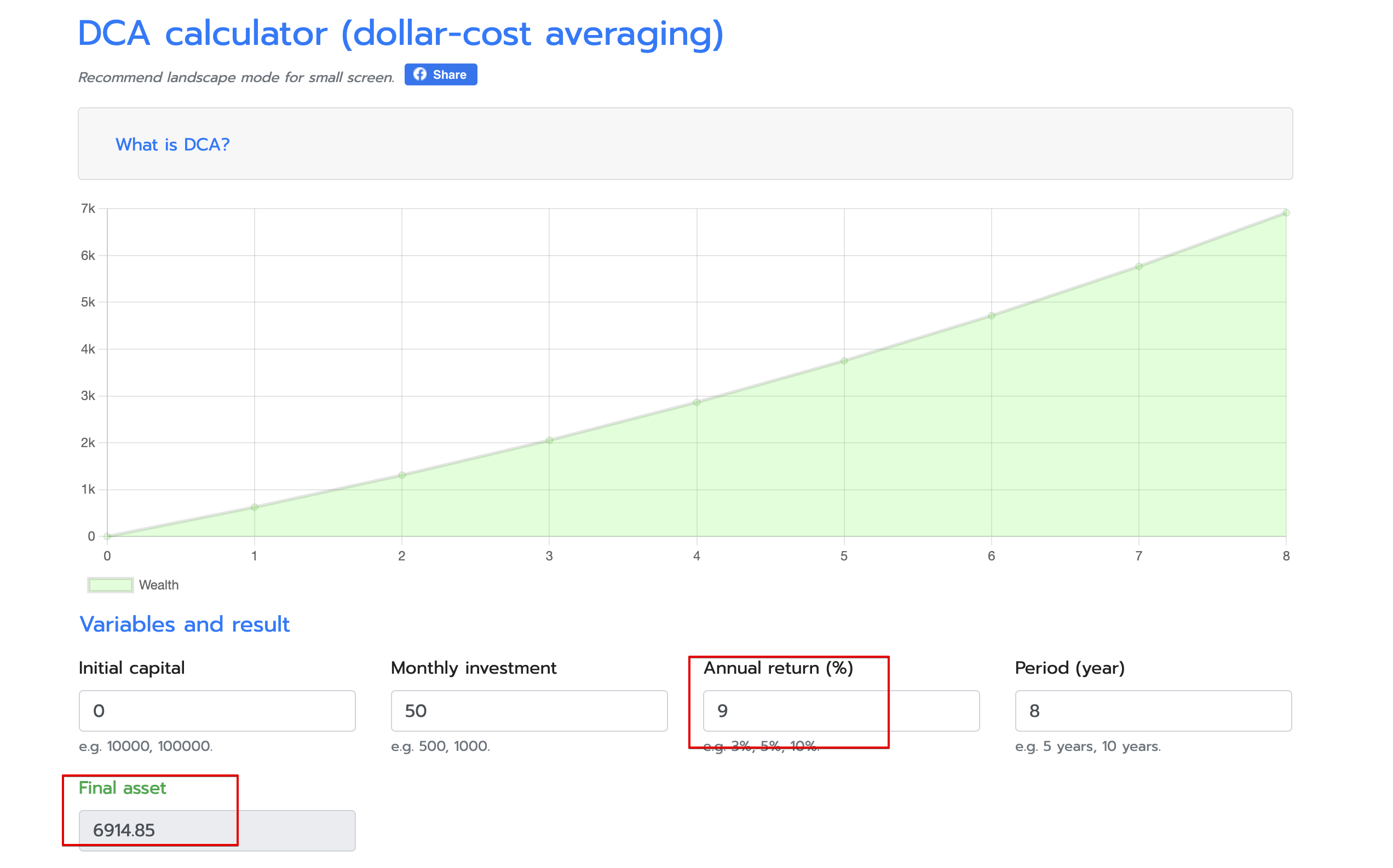This screenshot has width=1393, height=868.
Task: Click the chart data point at year 6
Action: (x=991, y=316)
